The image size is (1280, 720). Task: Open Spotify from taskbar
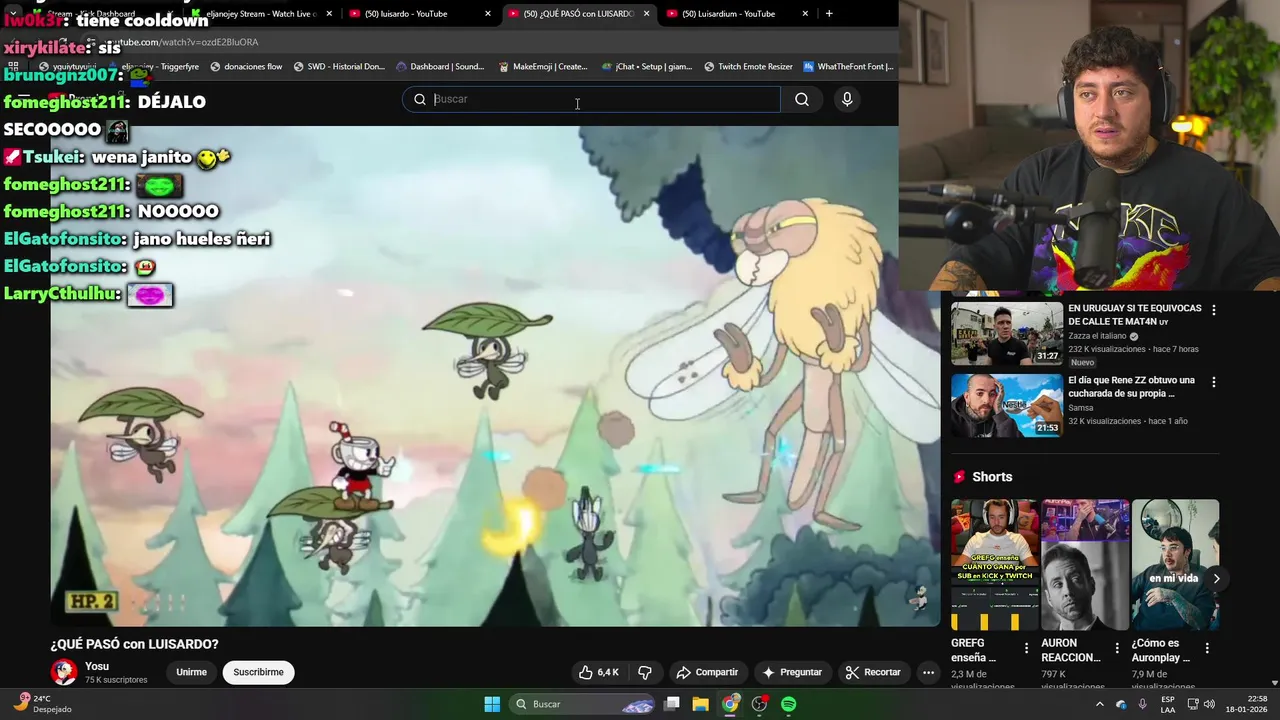click(x=788, y=704)
